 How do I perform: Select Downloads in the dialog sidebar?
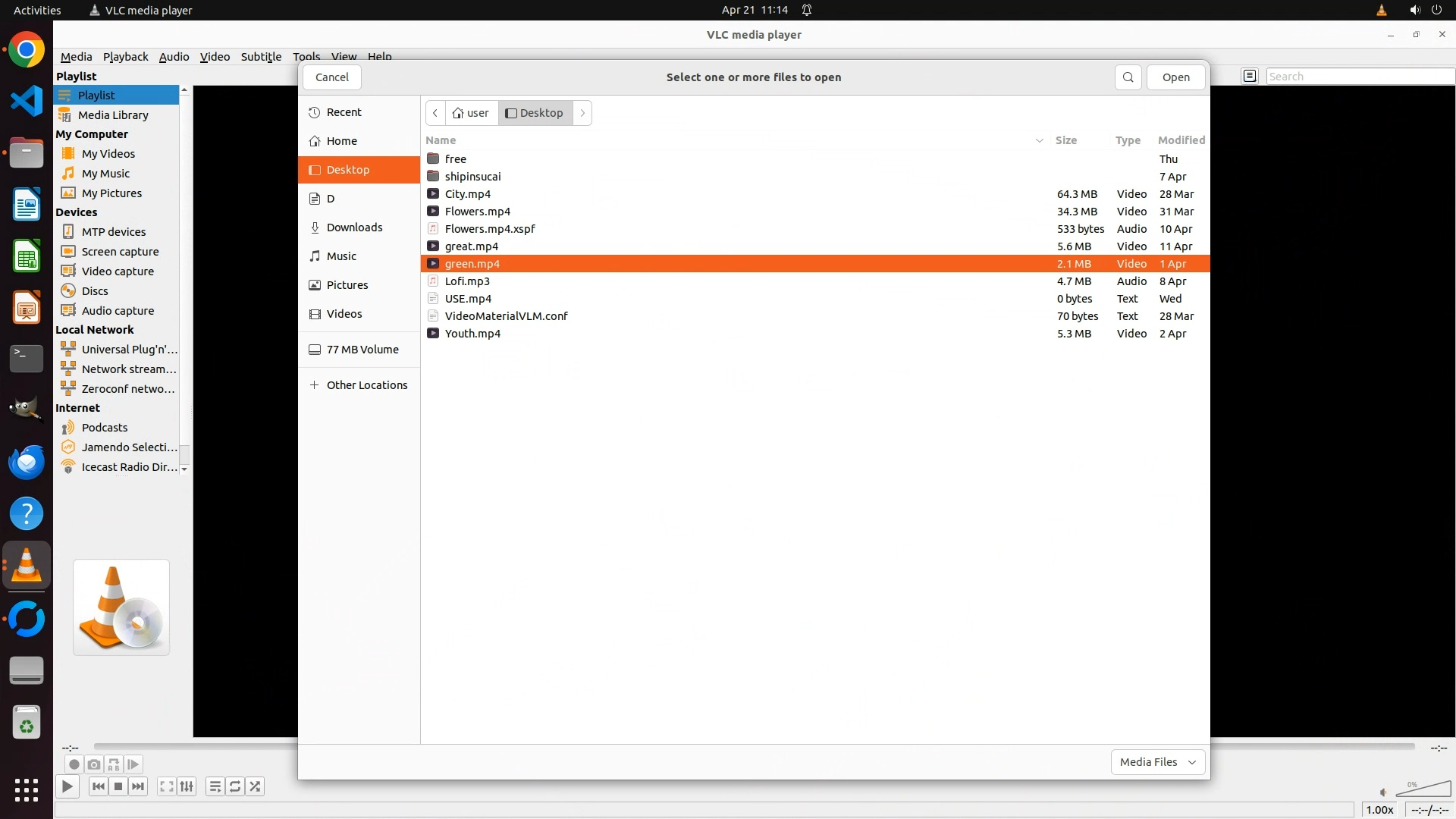[x=354, y=227]
